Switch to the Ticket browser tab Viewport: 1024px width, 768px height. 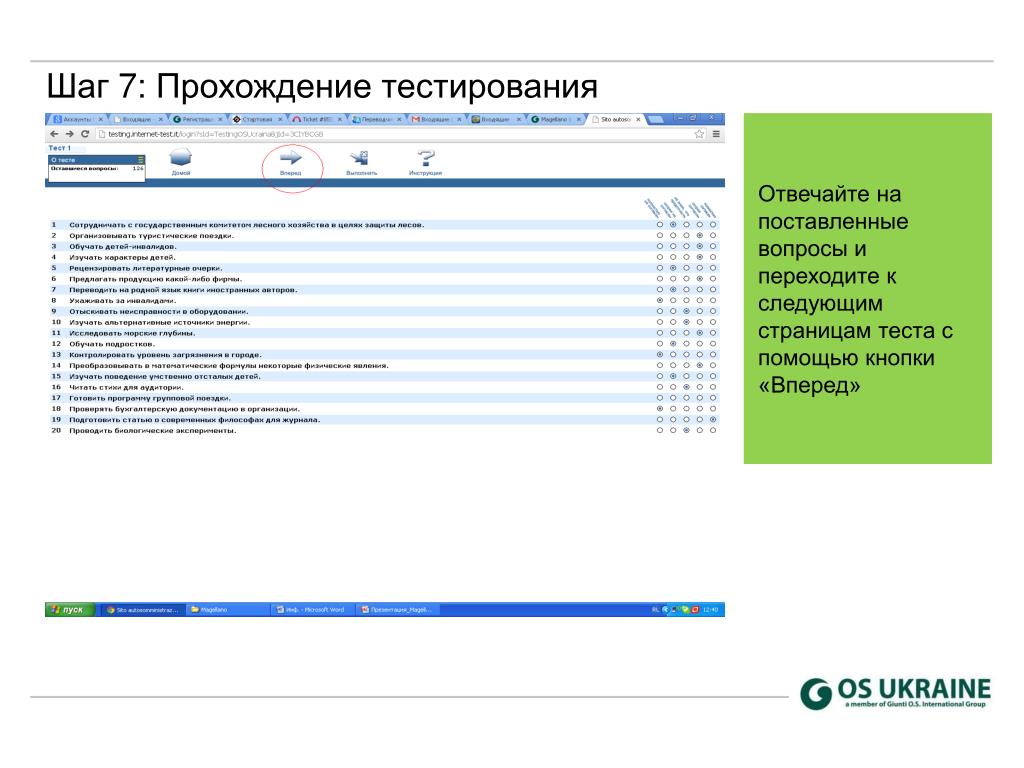(x=317, y=120)
